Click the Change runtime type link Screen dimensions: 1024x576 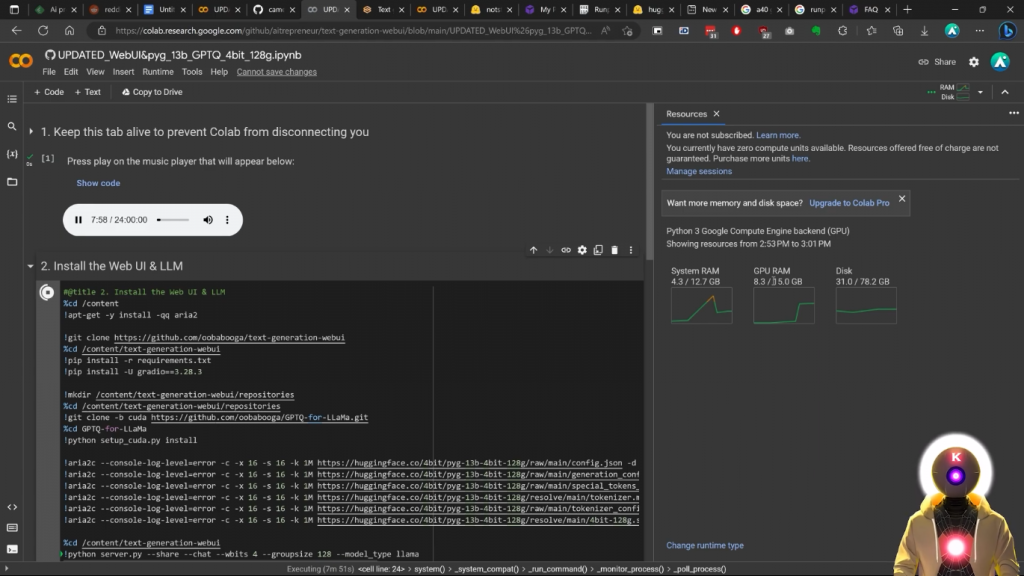pyautogui.click(x=705, y=545)
